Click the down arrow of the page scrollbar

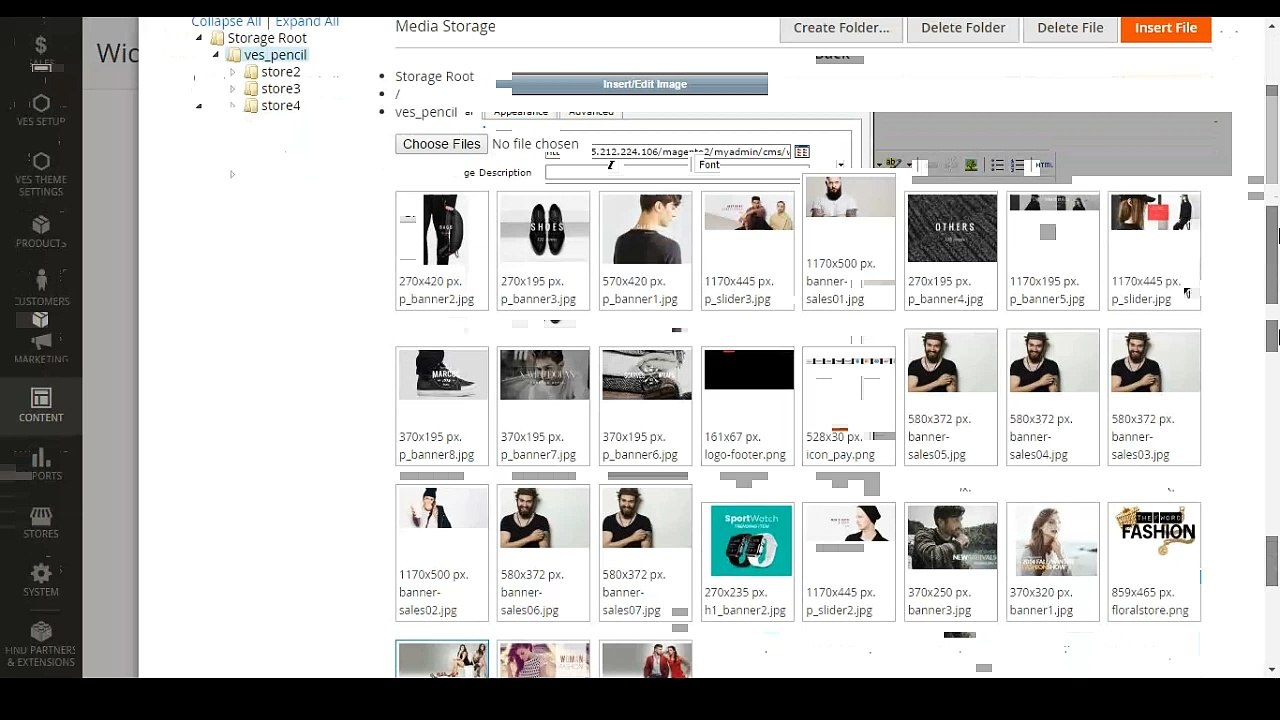click(x=1272, y=670)
